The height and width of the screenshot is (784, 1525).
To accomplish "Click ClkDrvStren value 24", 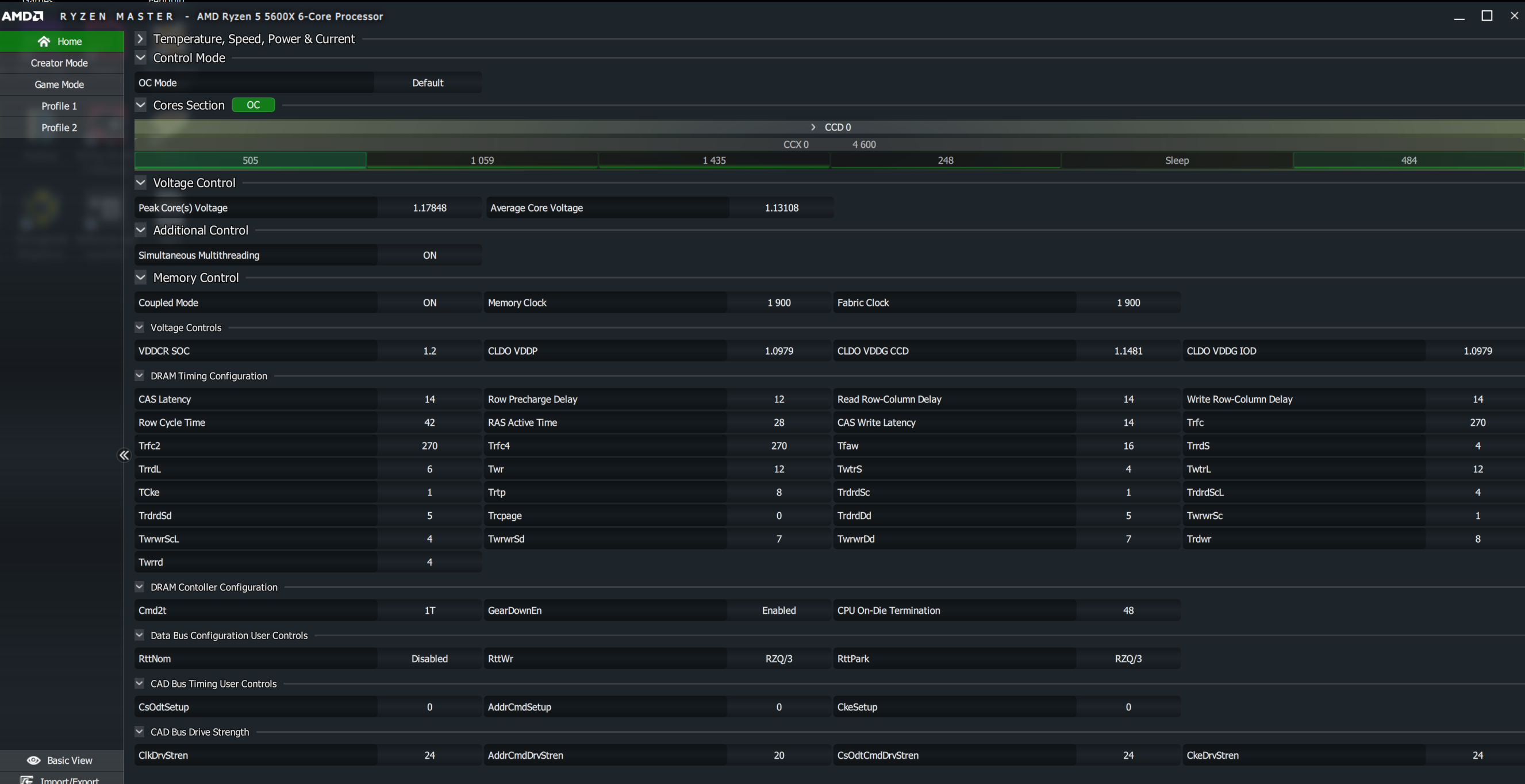I will pos(430,756).
